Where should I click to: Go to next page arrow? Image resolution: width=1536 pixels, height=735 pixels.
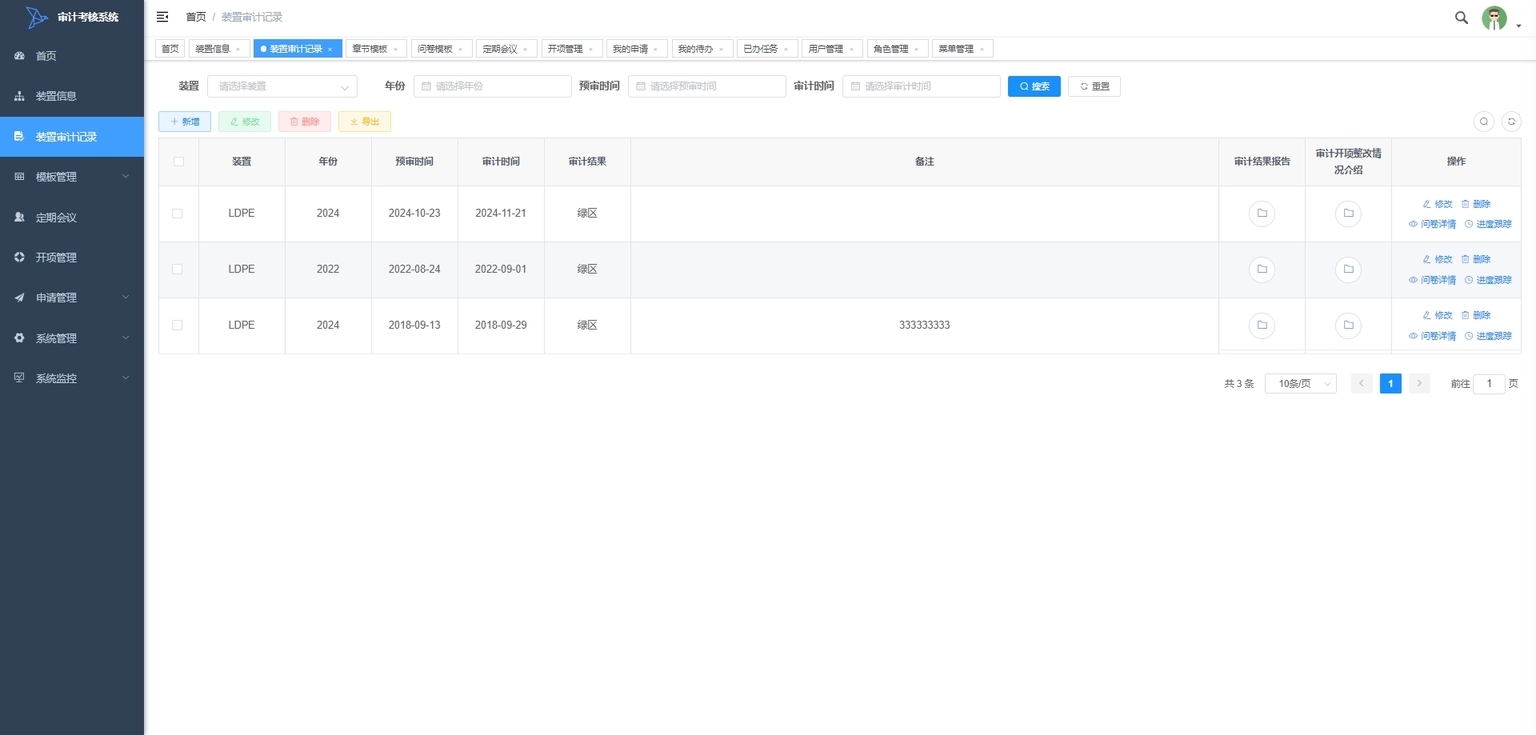coord(1419,384)
